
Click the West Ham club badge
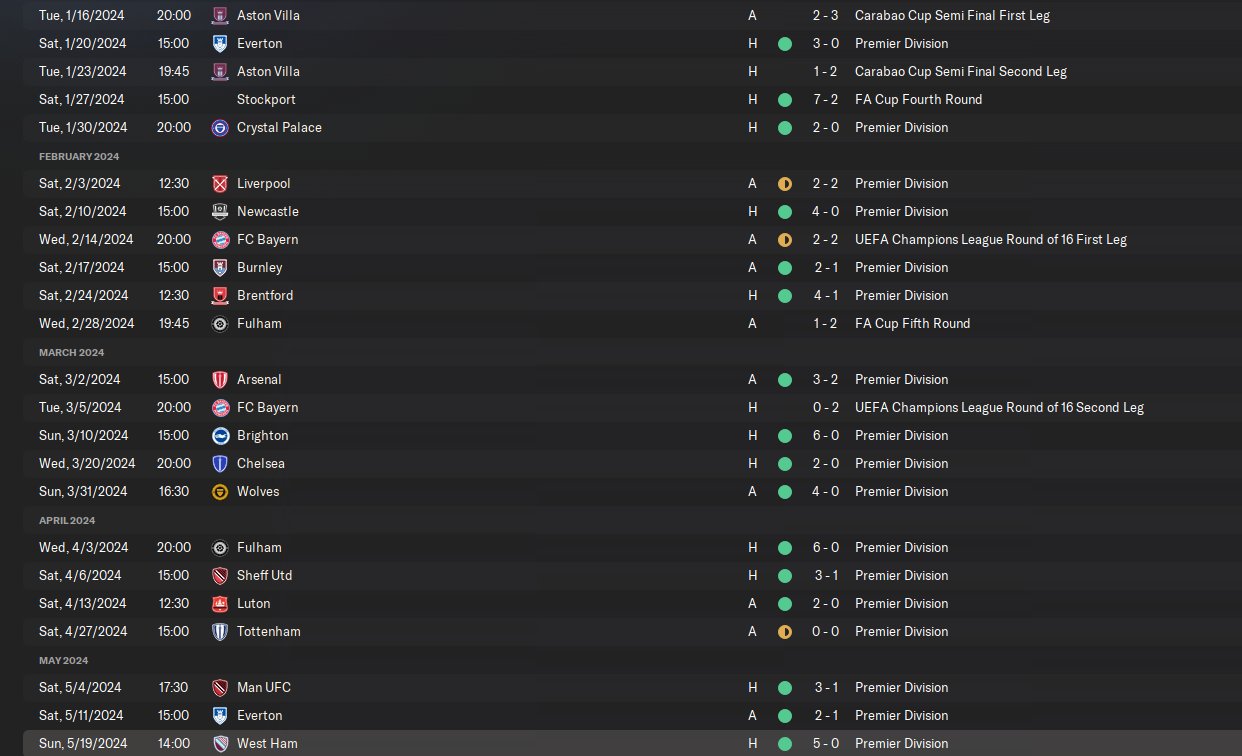tap(220, 744)
